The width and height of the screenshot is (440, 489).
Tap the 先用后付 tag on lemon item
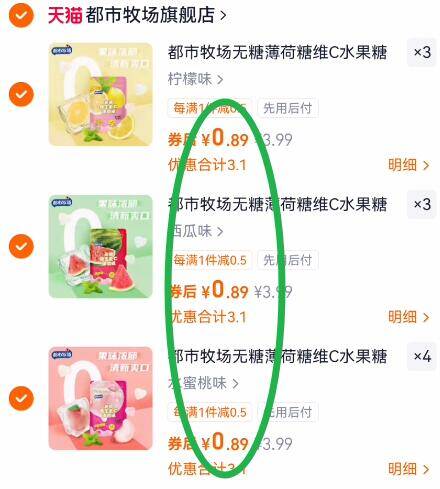288,108
